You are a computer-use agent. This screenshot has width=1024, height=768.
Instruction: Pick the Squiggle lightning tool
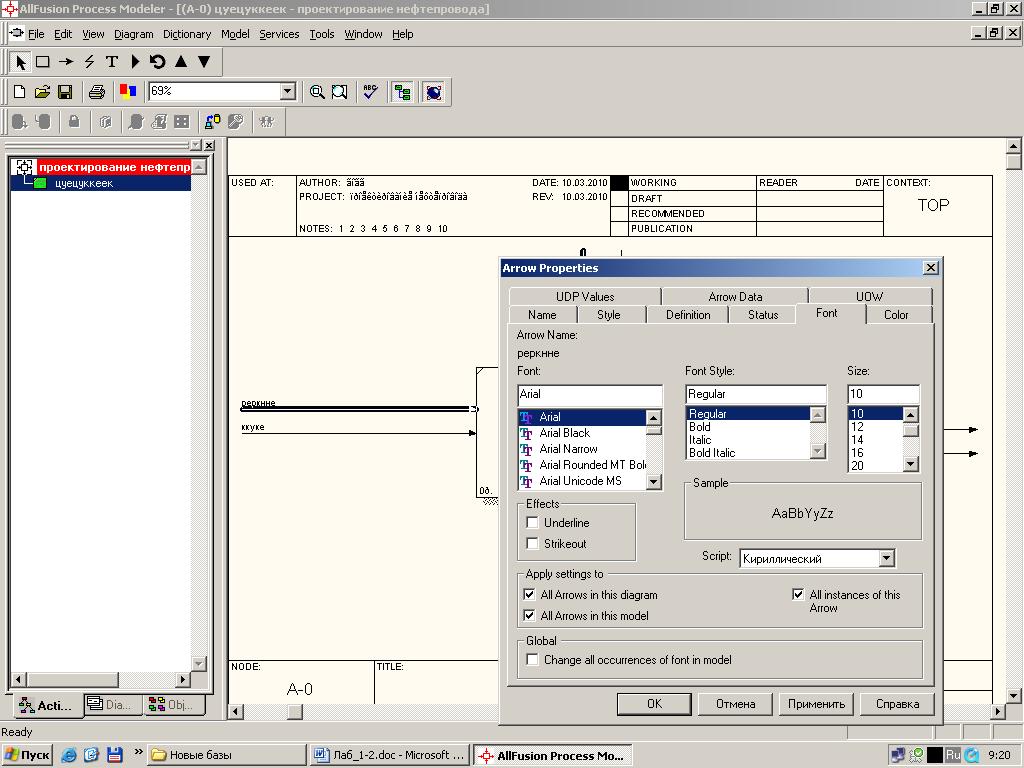point(89,62)
